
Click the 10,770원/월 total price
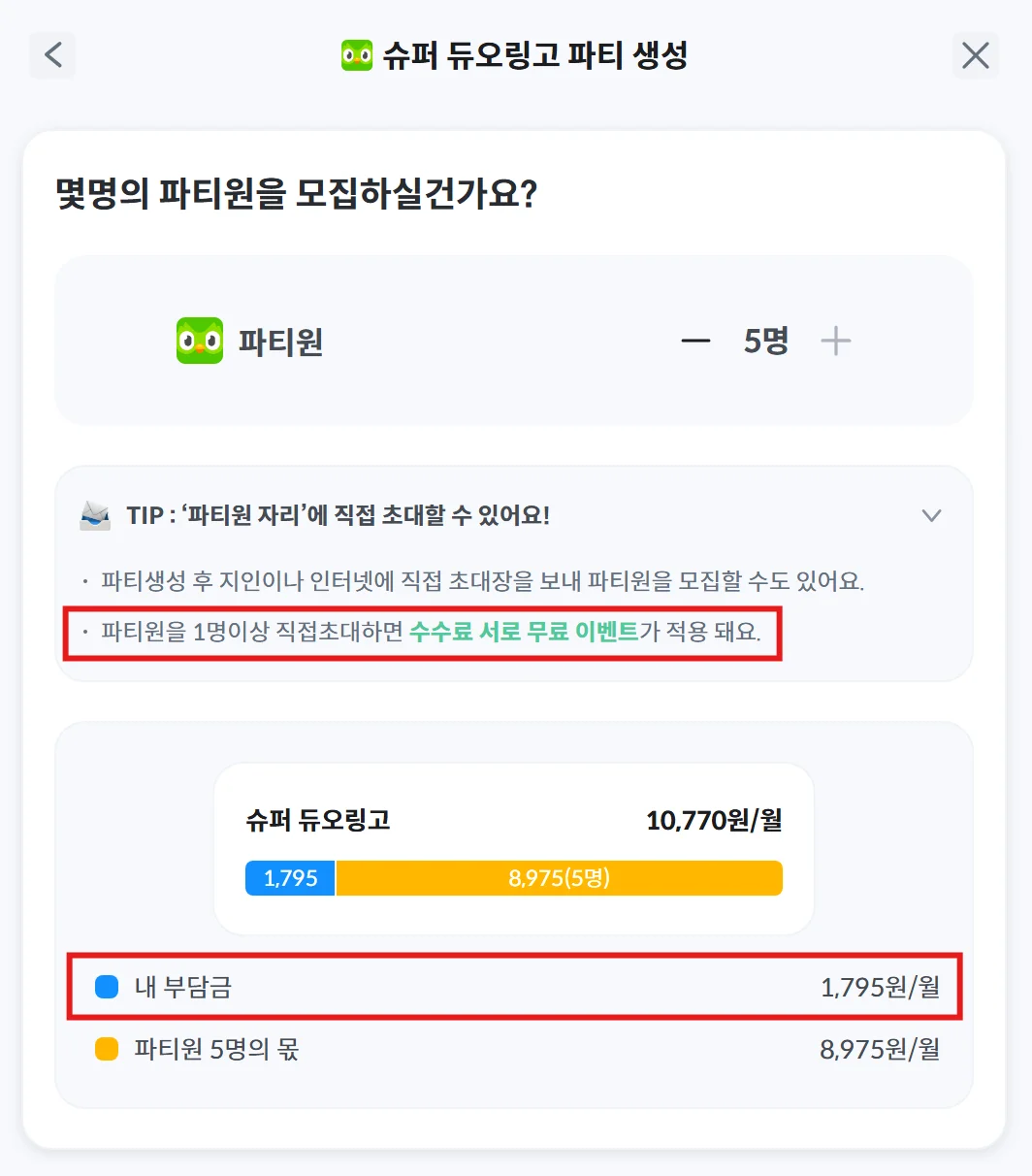point(714,821)
